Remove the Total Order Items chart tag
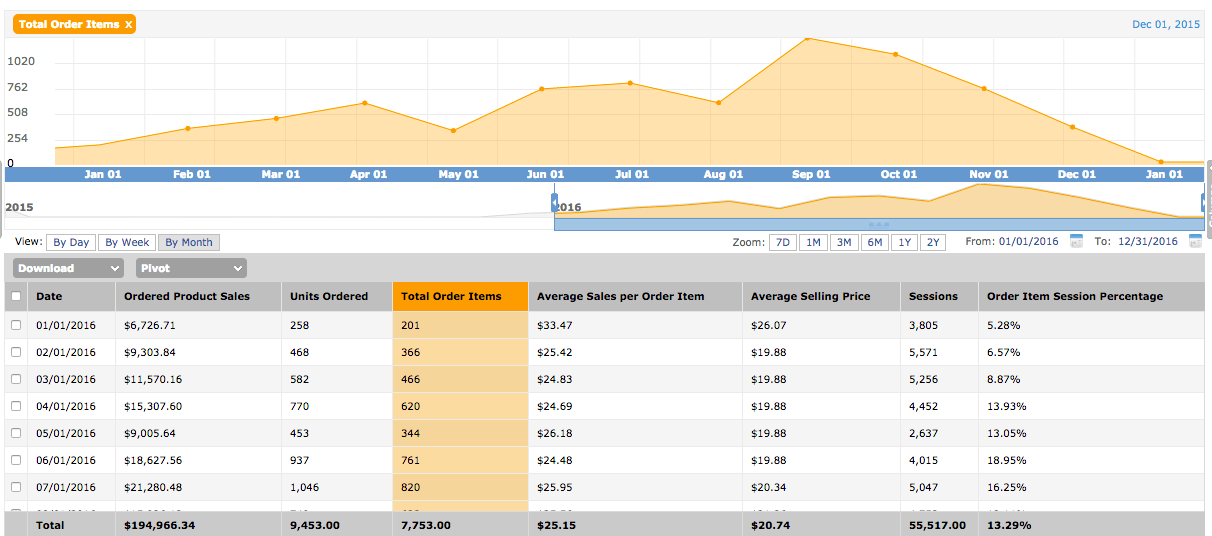 [x=128, y=24]
